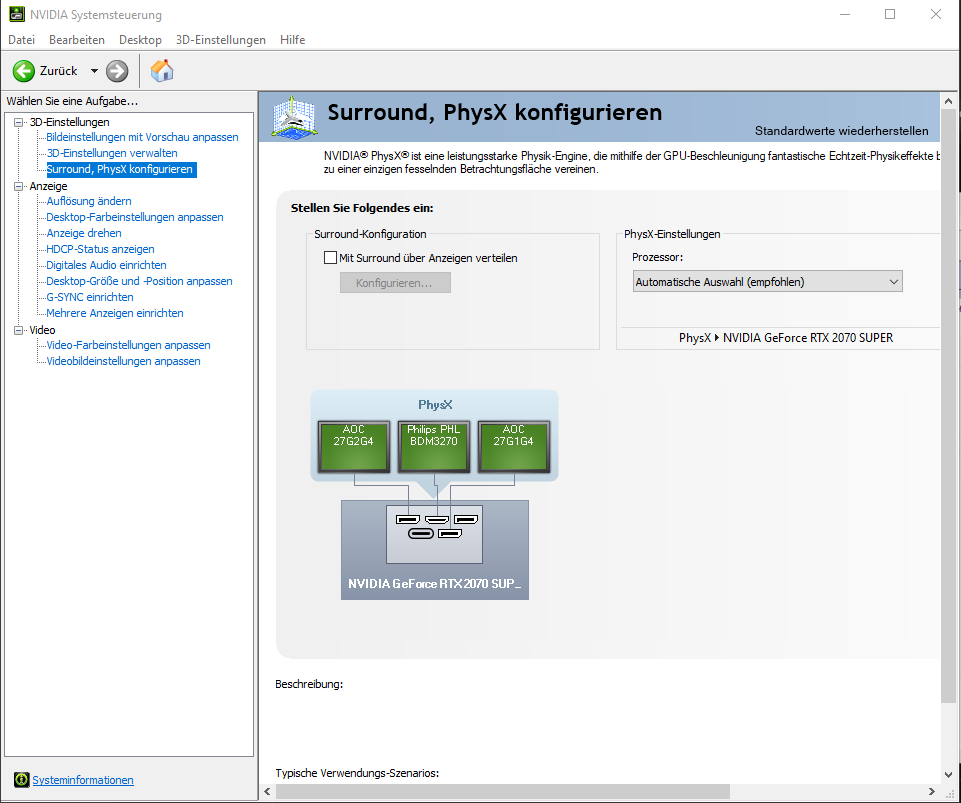Click Standardwerte wiederherstellen
Viewport: 961px width, 803px height.
click(x=841, y=131)
